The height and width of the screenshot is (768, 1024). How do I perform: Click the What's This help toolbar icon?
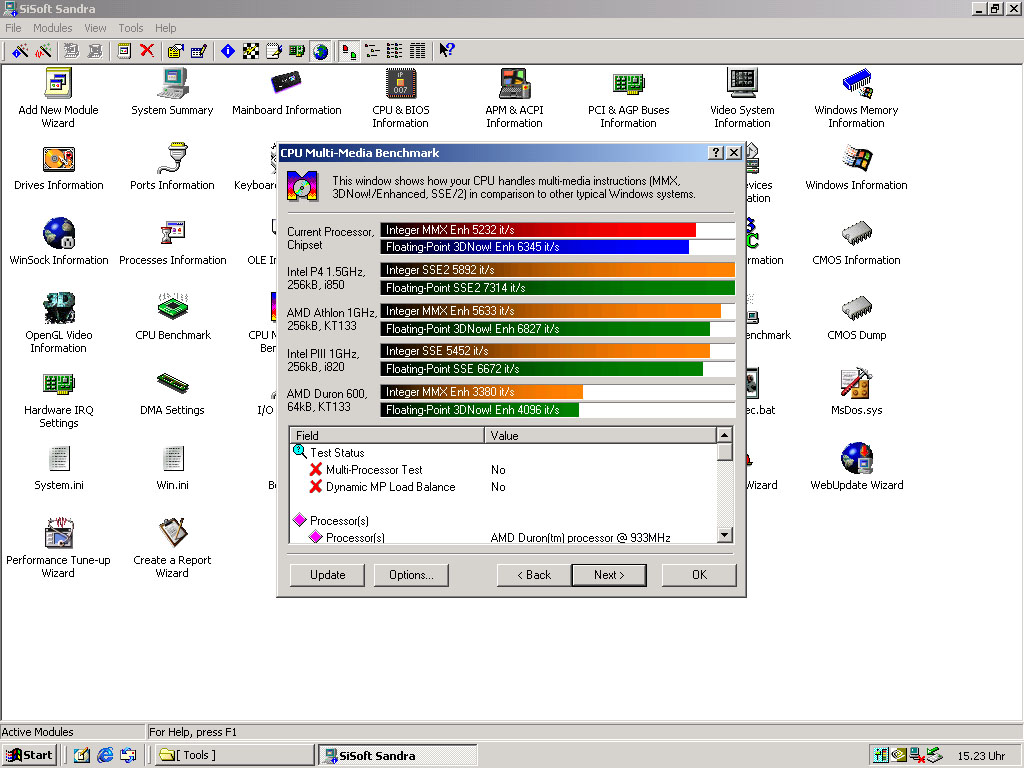click(447, 51)
